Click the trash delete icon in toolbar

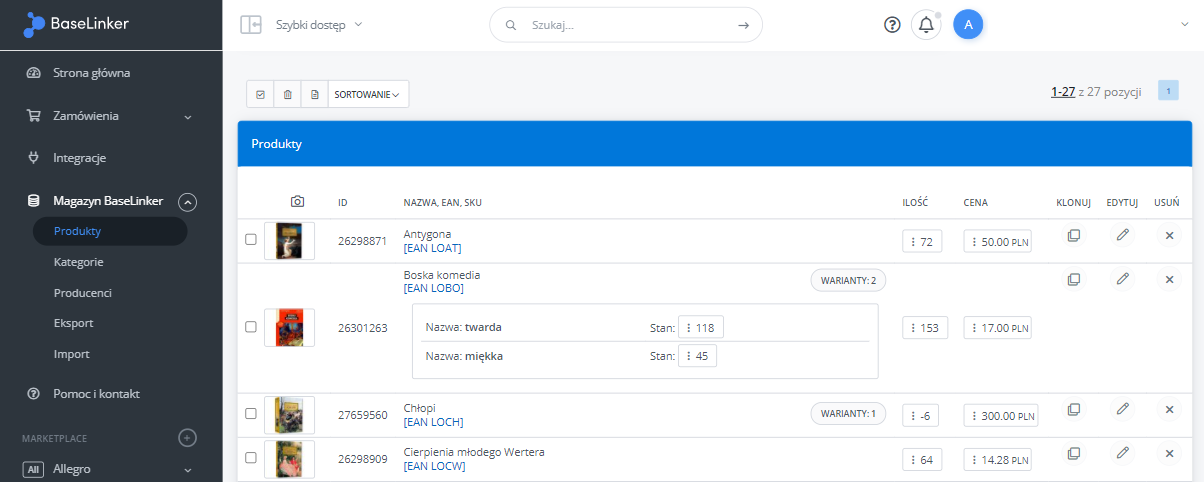click(x=288, y=95)
